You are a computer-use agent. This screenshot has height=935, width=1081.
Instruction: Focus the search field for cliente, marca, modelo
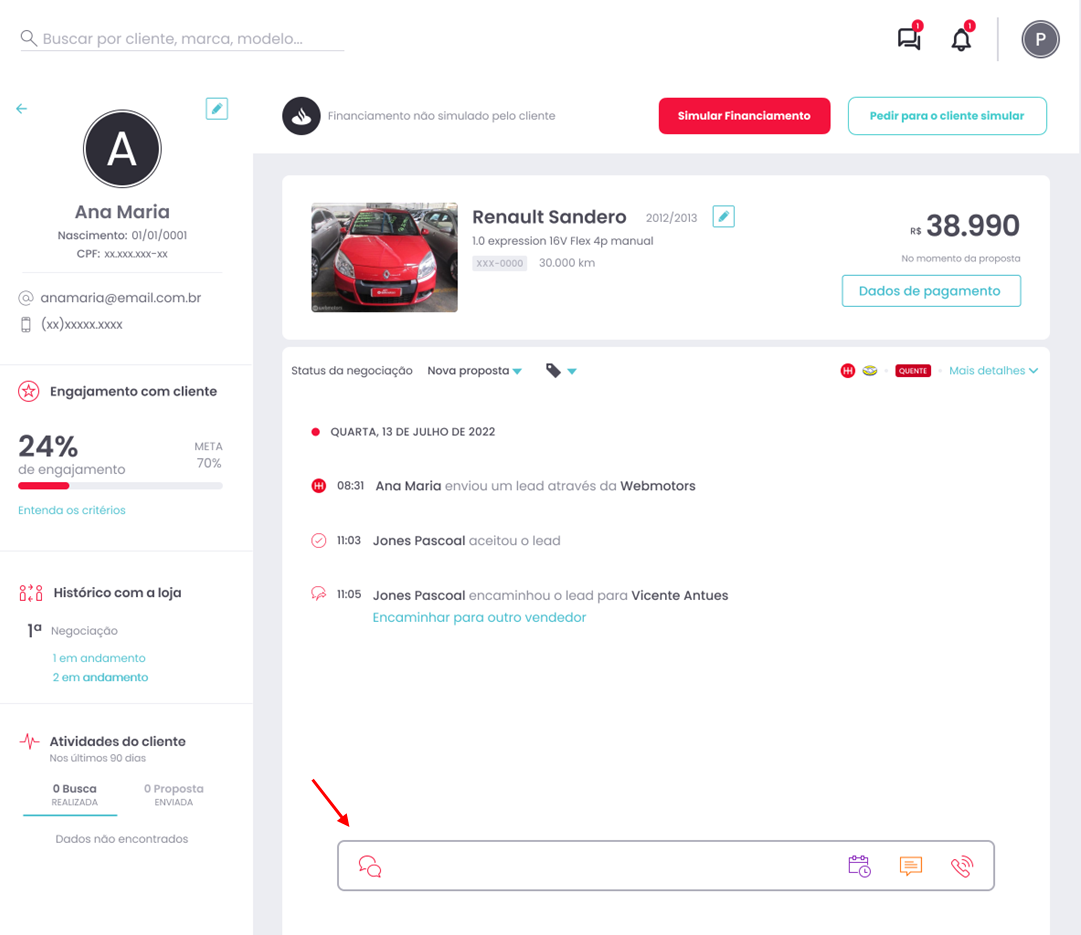click(x=182, y=39)
